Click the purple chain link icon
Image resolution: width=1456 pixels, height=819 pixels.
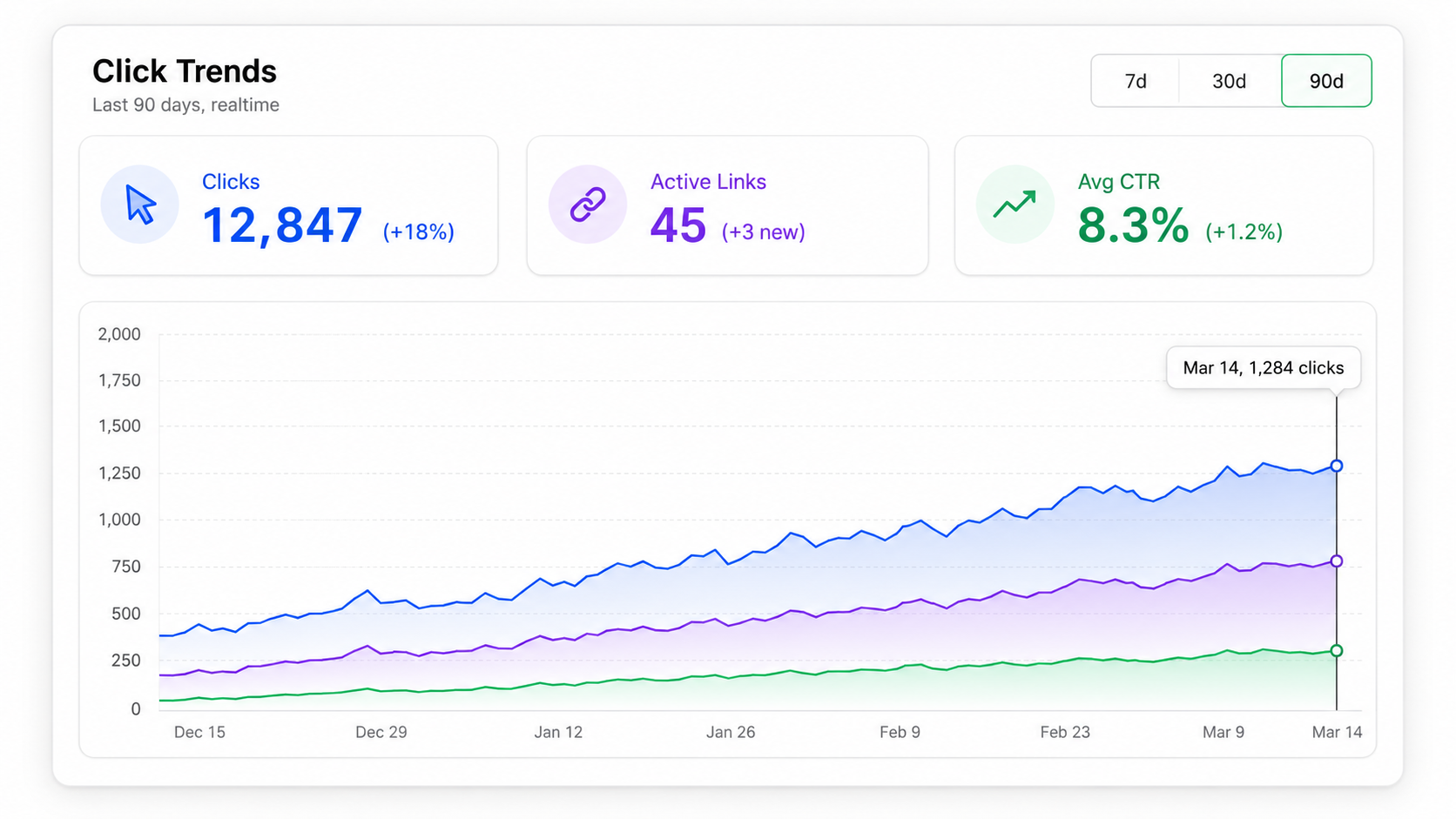tap(588, 205)
